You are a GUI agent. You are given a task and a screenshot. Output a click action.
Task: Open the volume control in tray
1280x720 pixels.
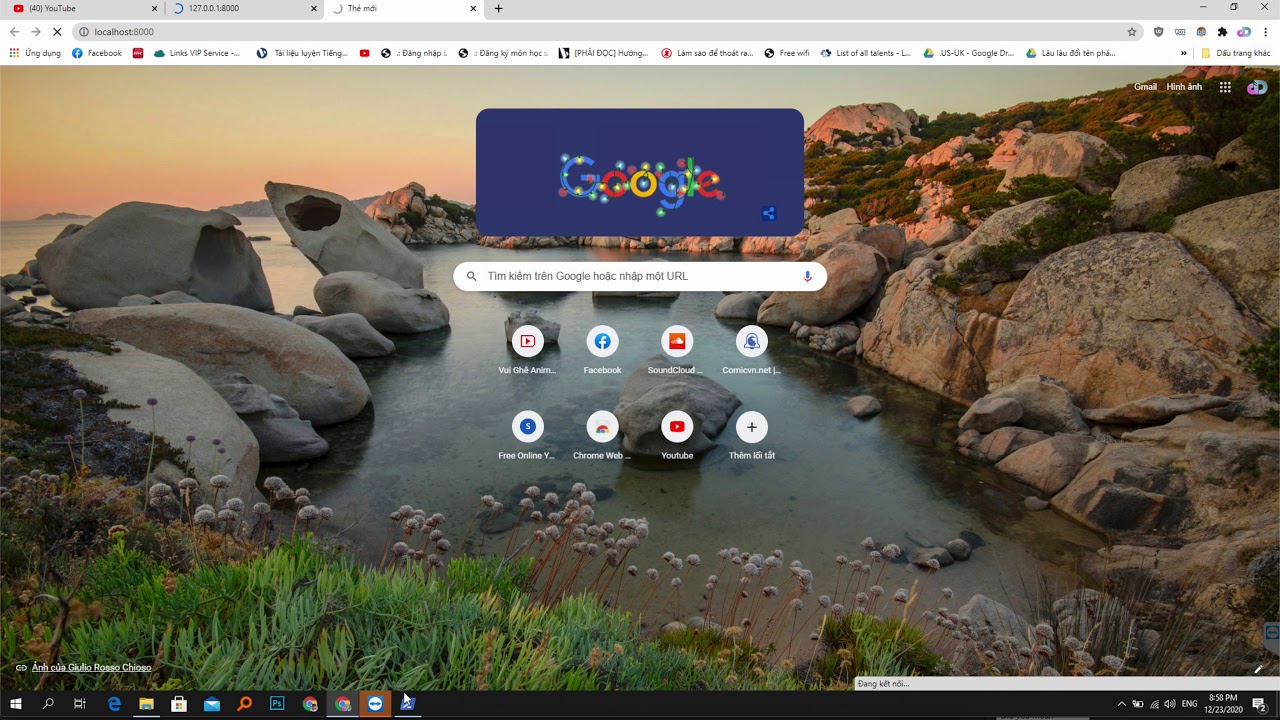coord(1169,704)
